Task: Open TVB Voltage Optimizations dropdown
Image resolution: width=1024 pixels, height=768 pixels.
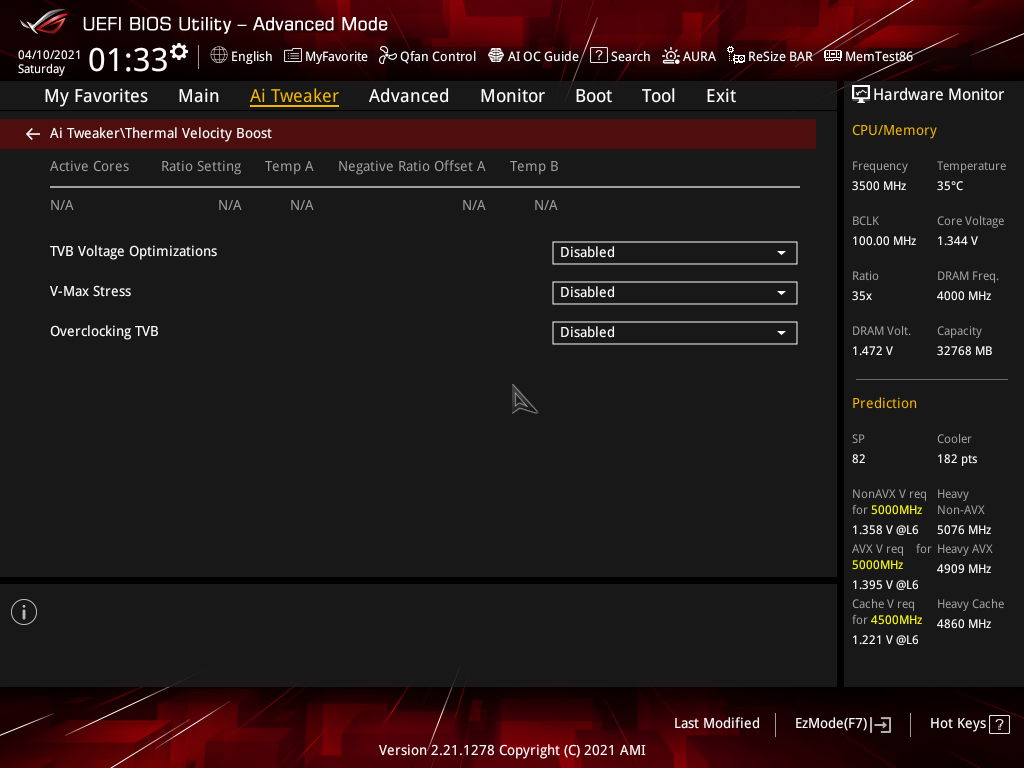Action: 675,253
